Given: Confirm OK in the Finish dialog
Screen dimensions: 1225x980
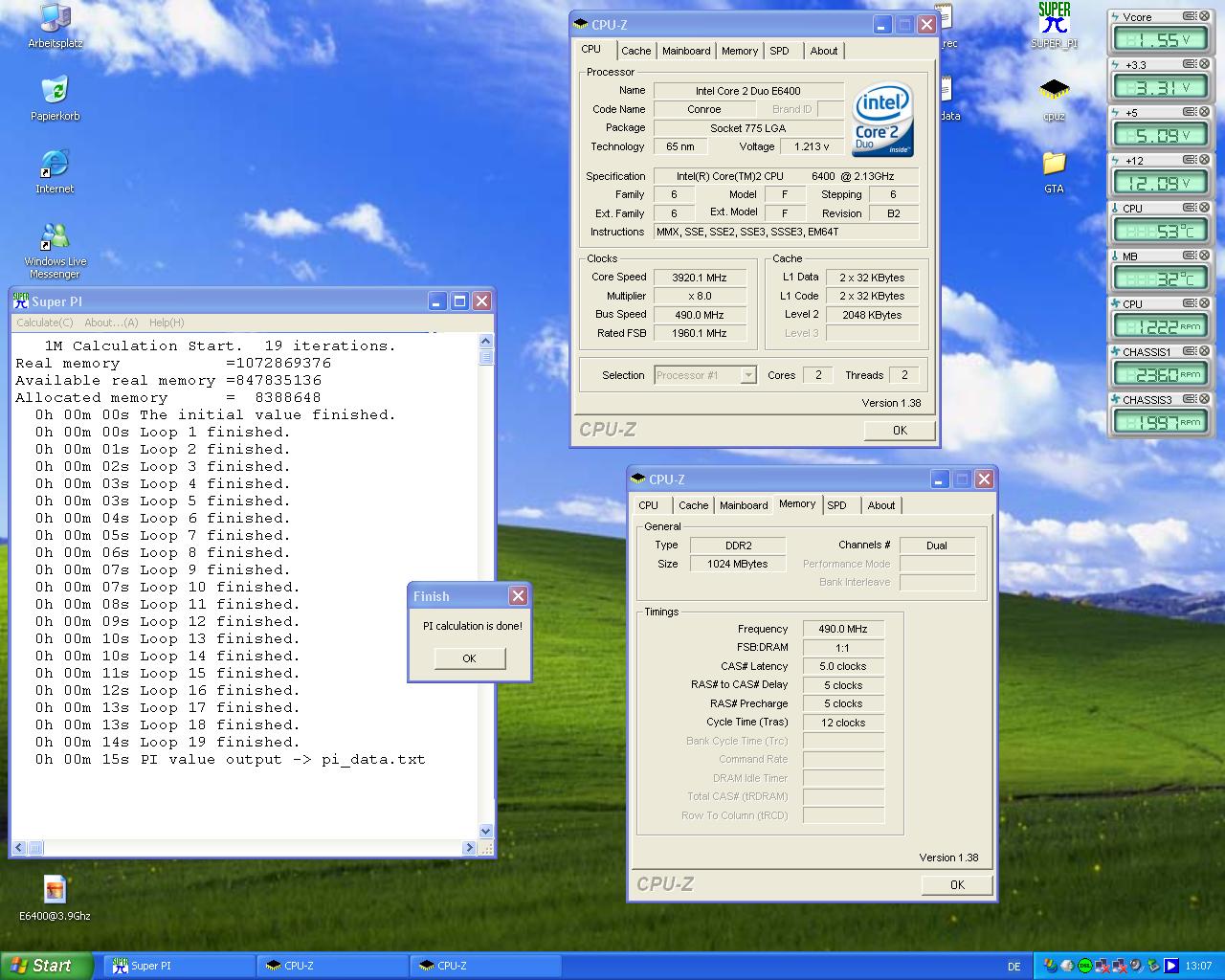Looking at the screenshot, I should tap(469, 658).
